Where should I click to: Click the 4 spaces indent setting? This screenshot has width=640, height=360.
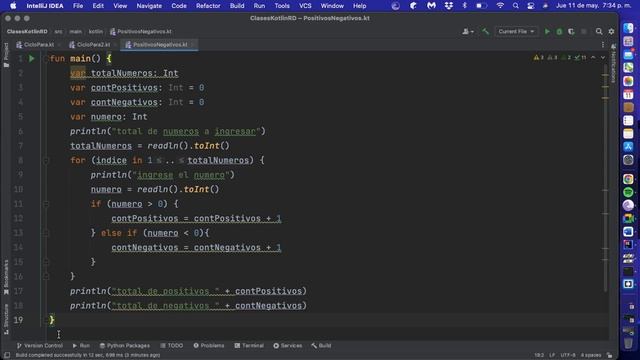coord(591,355)
